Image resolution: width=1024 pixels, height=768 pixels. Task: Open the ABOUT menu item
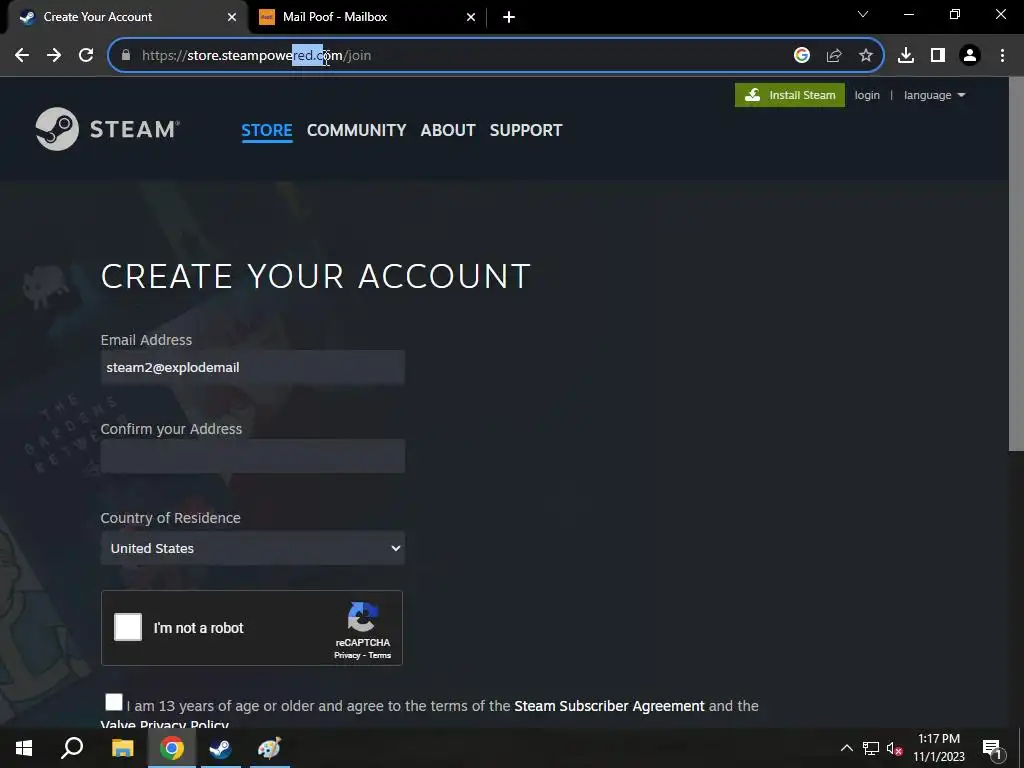[448, 131]
